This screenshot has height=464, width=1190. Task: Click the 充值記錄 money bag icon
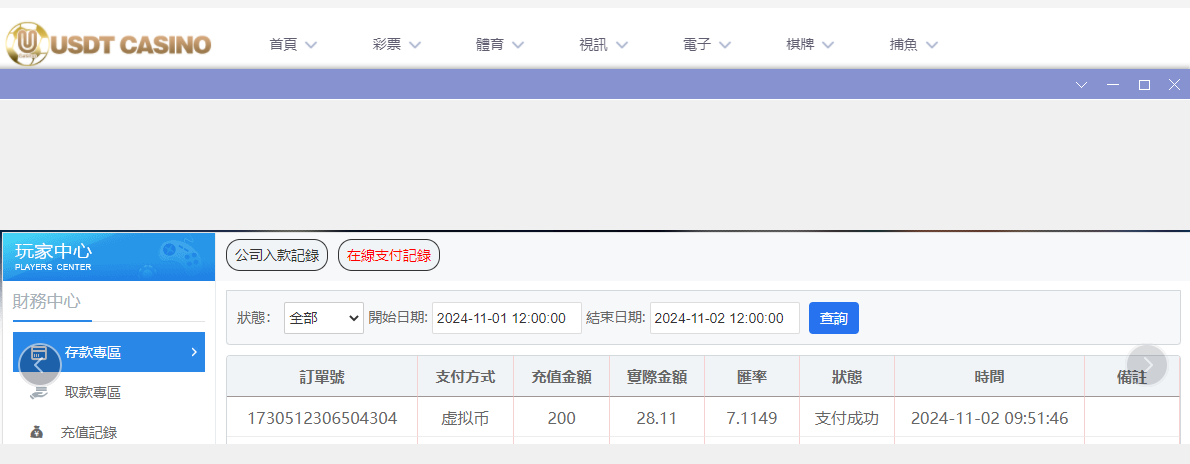click(37, 433)
